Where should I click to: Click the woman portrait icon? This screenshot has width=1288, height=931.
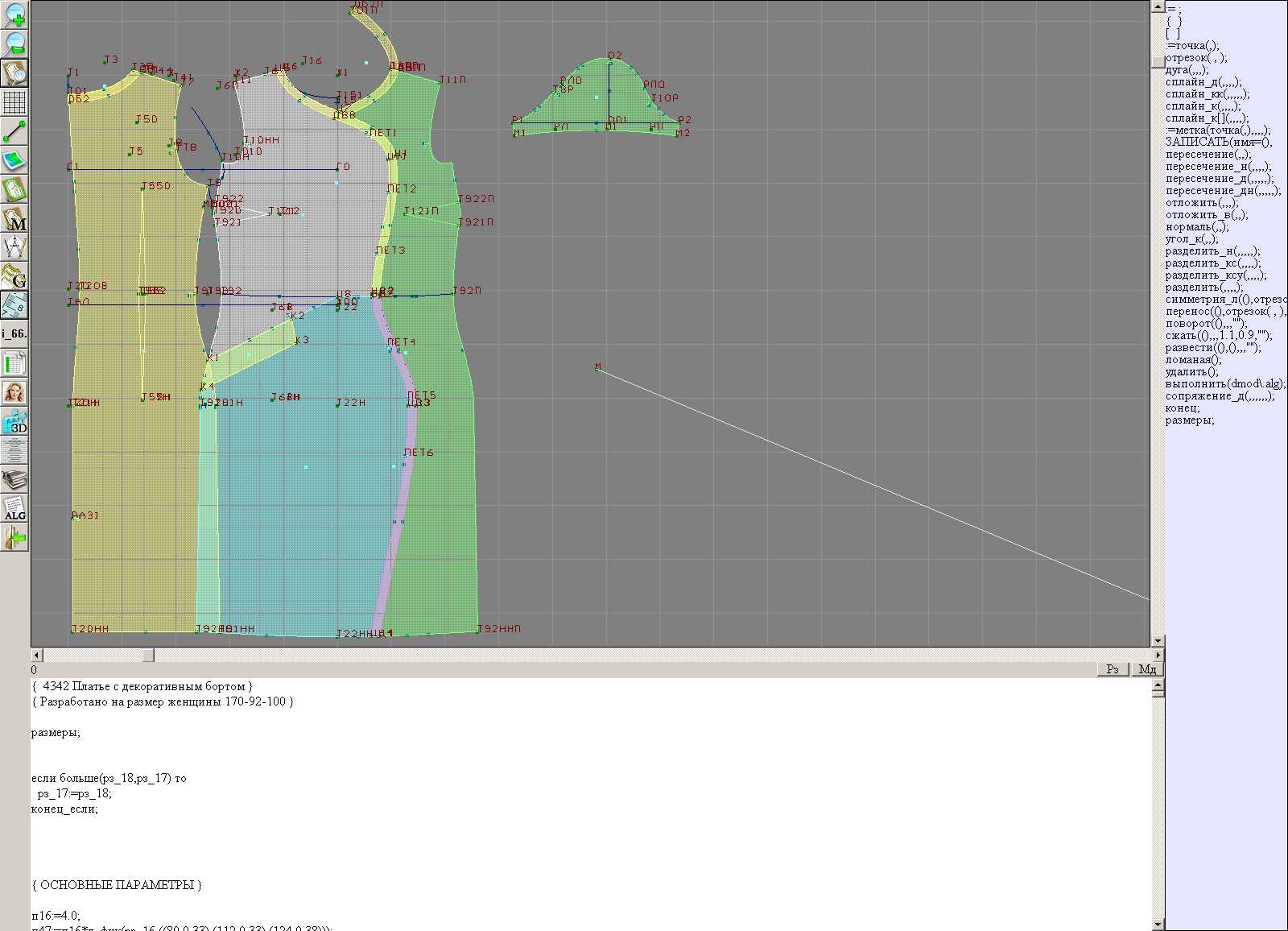[x=14, y=392]
